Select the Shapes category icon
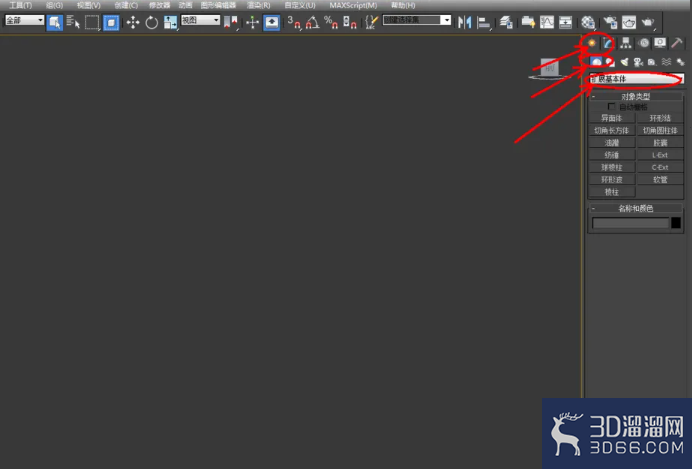This screenshot has width=692, height=469. click(610, 62)
